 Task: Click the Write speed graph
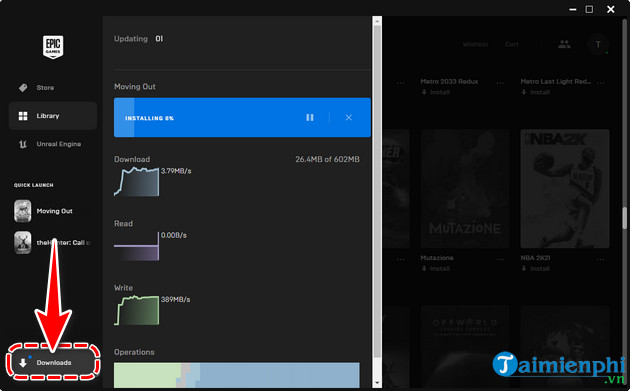point(137,310)
